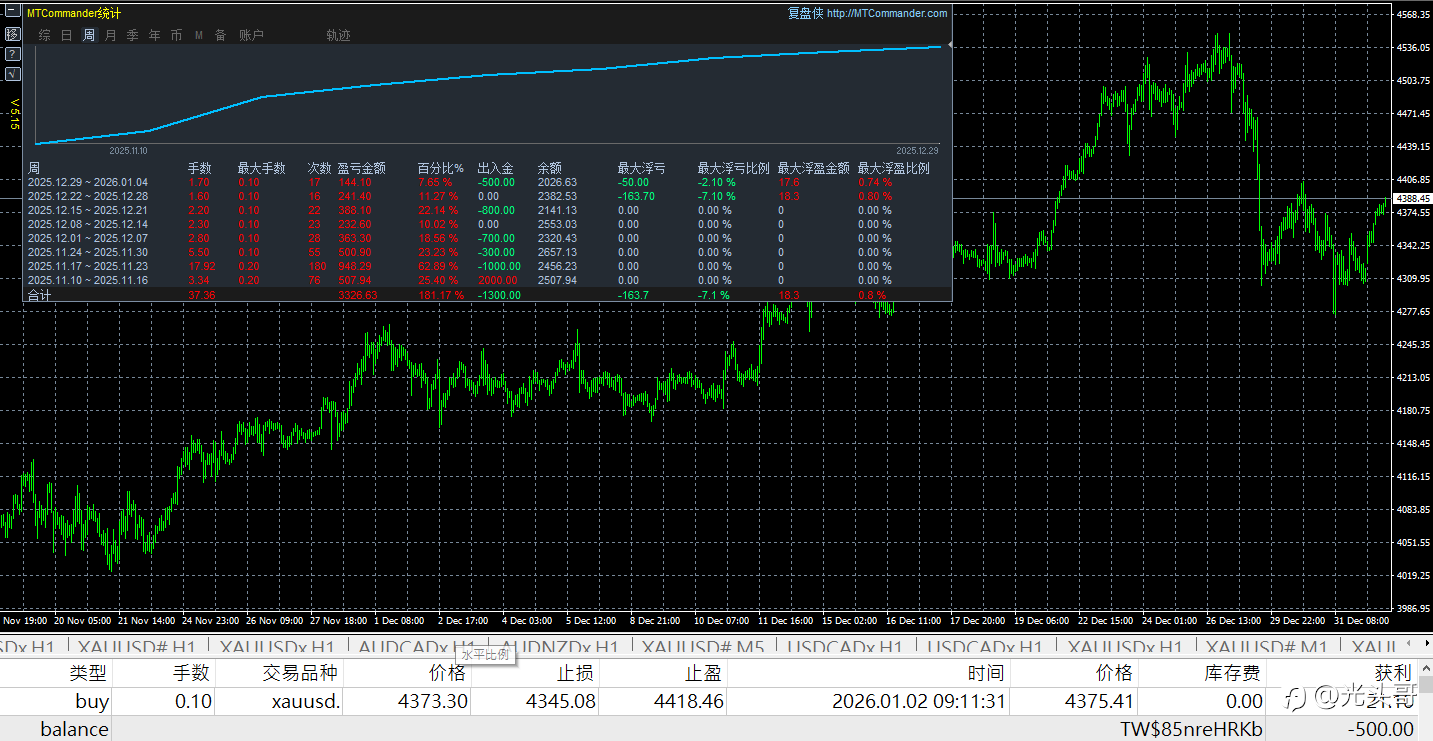This screenshot has height=741, width=1433.
Task: Click the 最大浮亏 column header
Action: click(x=641, y=168)
